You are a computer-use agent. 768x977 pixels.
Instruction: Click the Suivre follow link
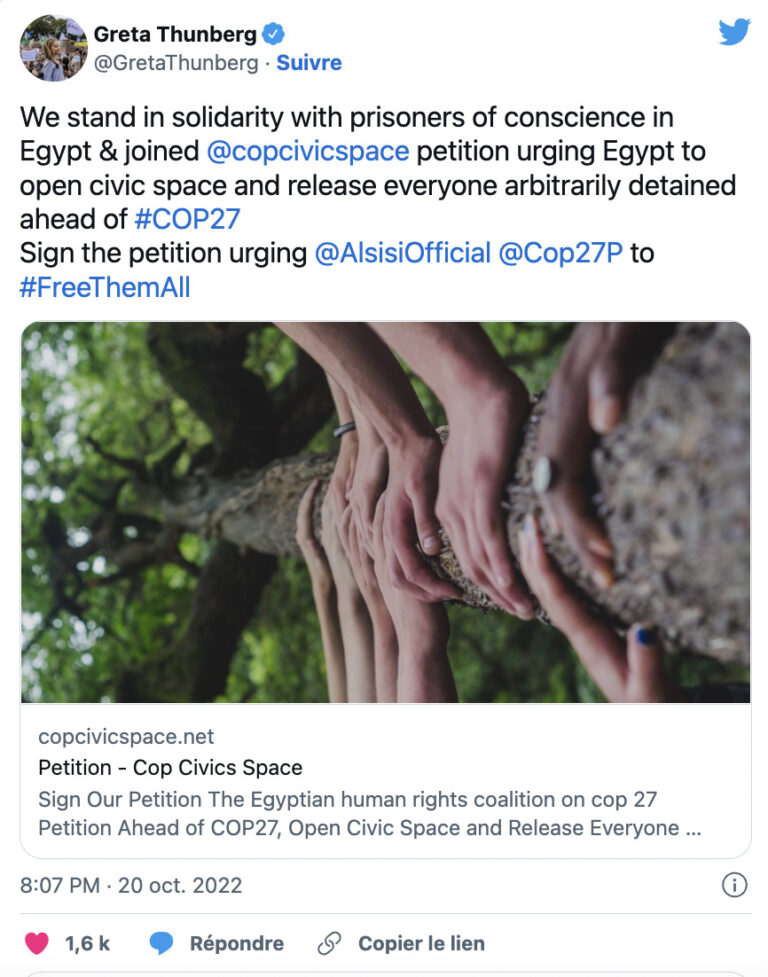(x=309, y=63)
